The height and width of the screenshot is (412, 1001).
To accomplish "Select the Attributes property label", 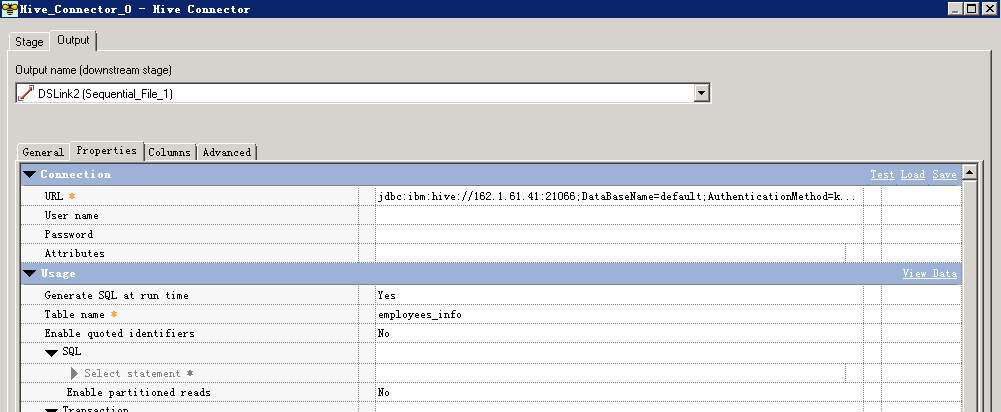I will (x=74, y=254).
